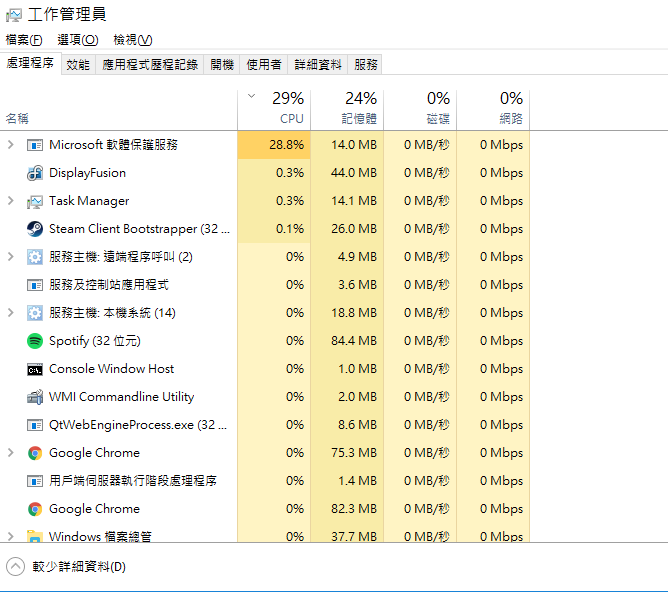The width and height of the screenshot is (668, 592).
Task: Click the 26.0 MB memory cell
Action: coord(347,229)
